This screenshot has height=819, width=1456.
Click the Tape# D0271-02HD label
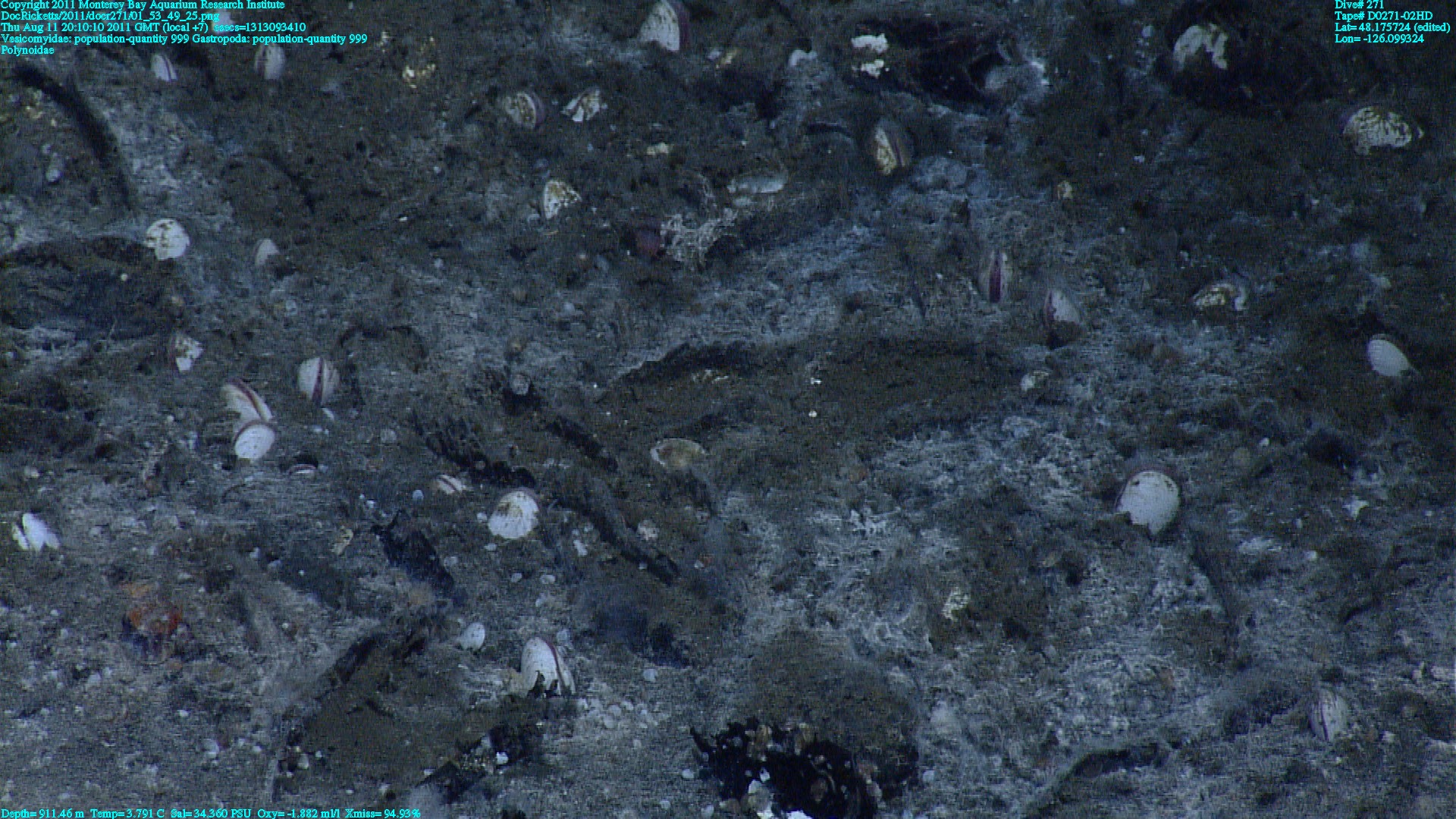click(1383, 16)
